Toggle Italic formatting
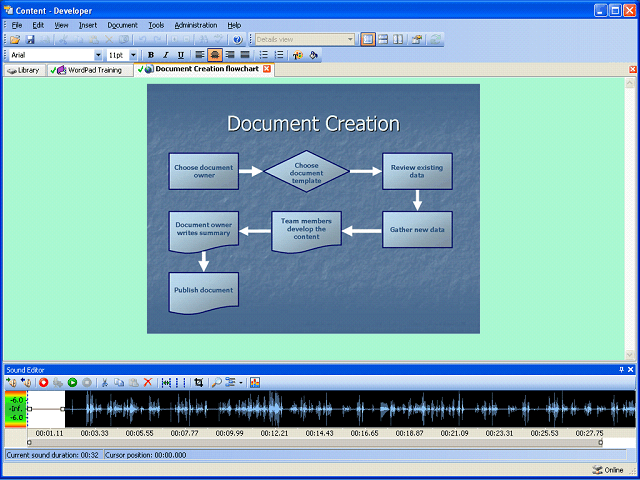Screen dimensions: 640x480 click(165, 55)
